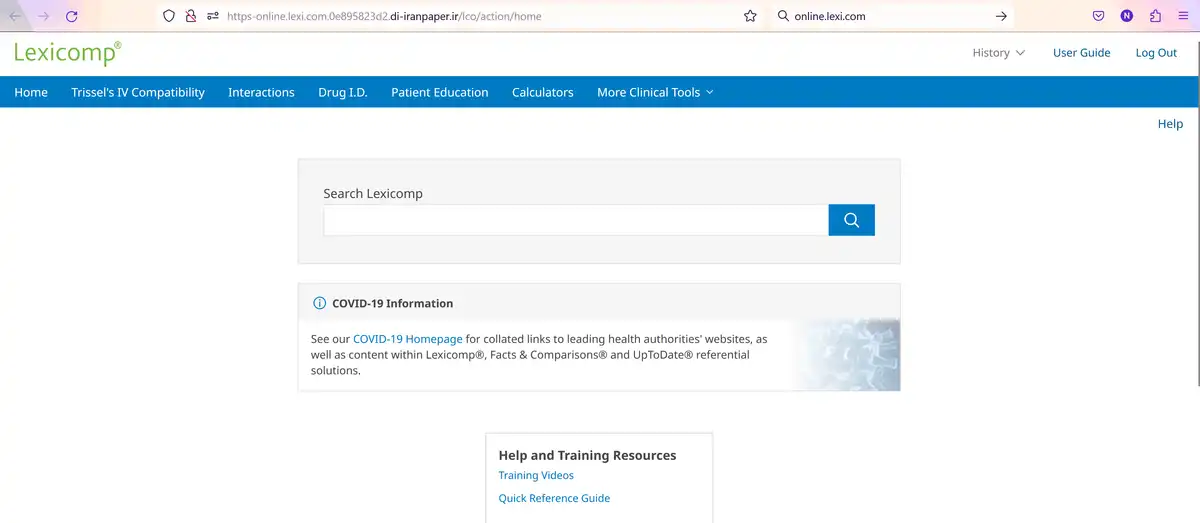Open the Firefox hamburger menu
Screen dimensions: 1200x523
coord(1183,16)
